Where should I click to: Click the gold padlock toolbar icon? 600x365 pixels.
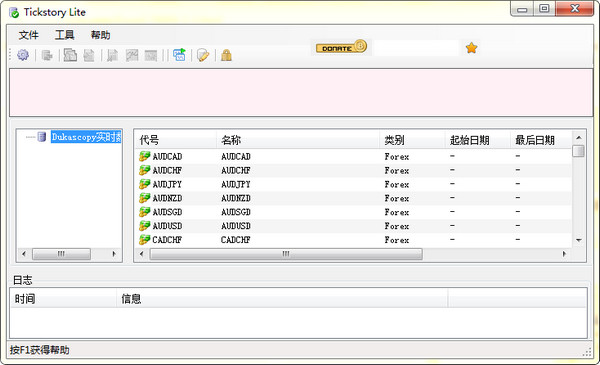coord(227,55)
